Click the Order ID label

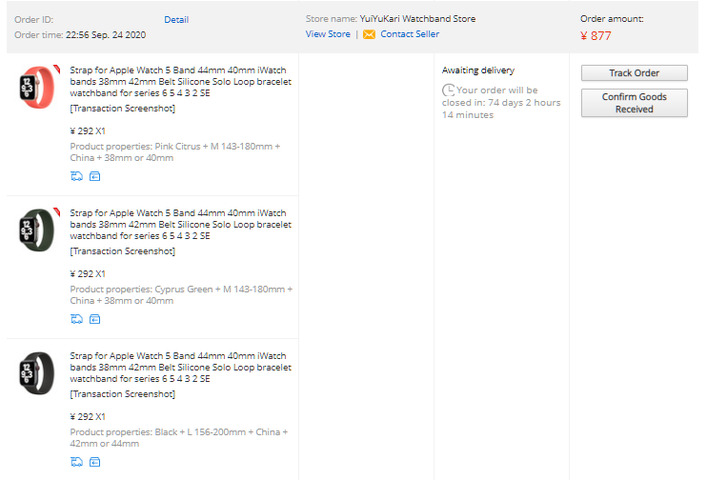click(34, 20)
